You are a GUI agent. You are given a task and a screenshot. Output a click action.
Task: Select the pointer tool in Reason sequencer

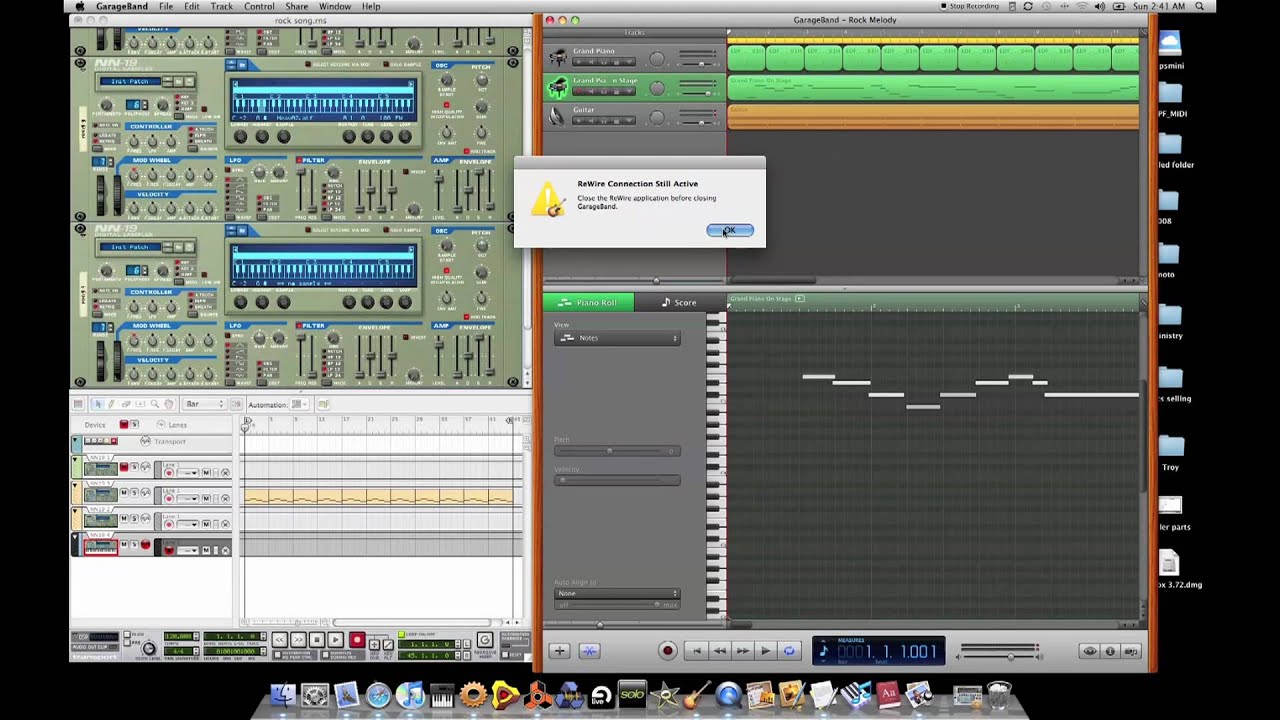coord(99,404)
